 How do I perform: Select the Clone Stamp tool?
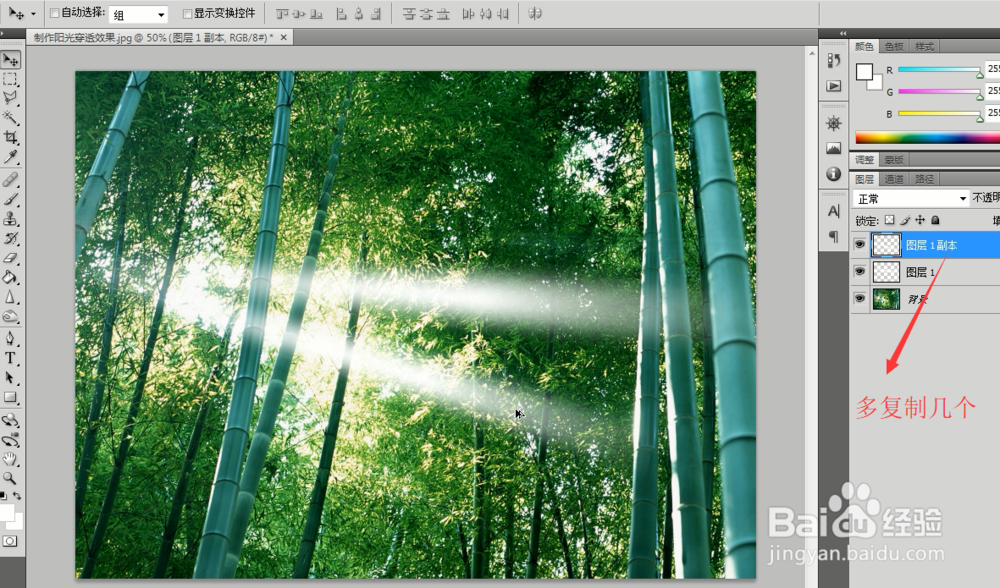pyautogui.click(x=10, y=219)
